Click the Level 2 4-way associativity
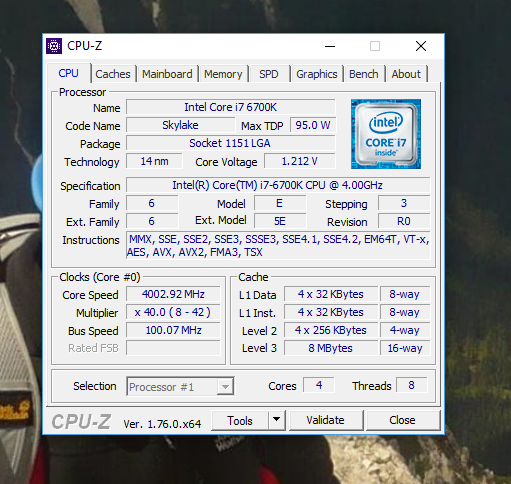The image size is (511, 484). click(x=405, y=330)
